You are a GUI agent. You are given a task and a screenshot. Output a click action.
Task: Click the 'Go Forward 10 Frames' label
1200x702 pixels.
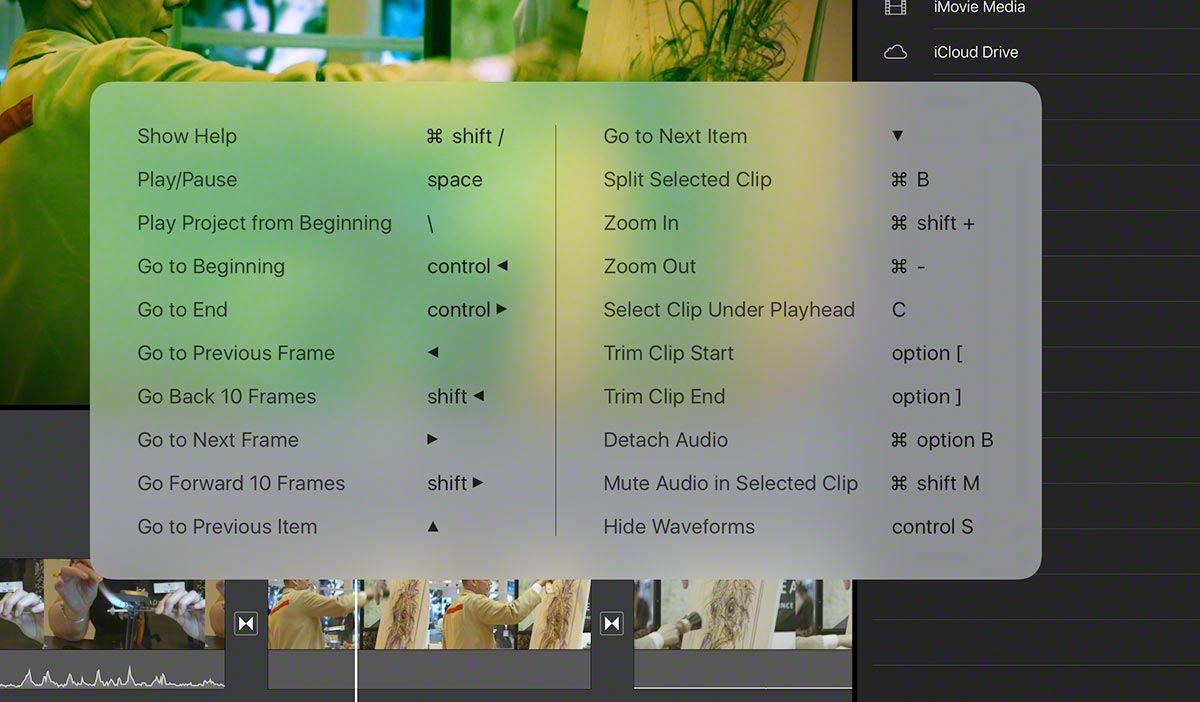click(241, 483)
